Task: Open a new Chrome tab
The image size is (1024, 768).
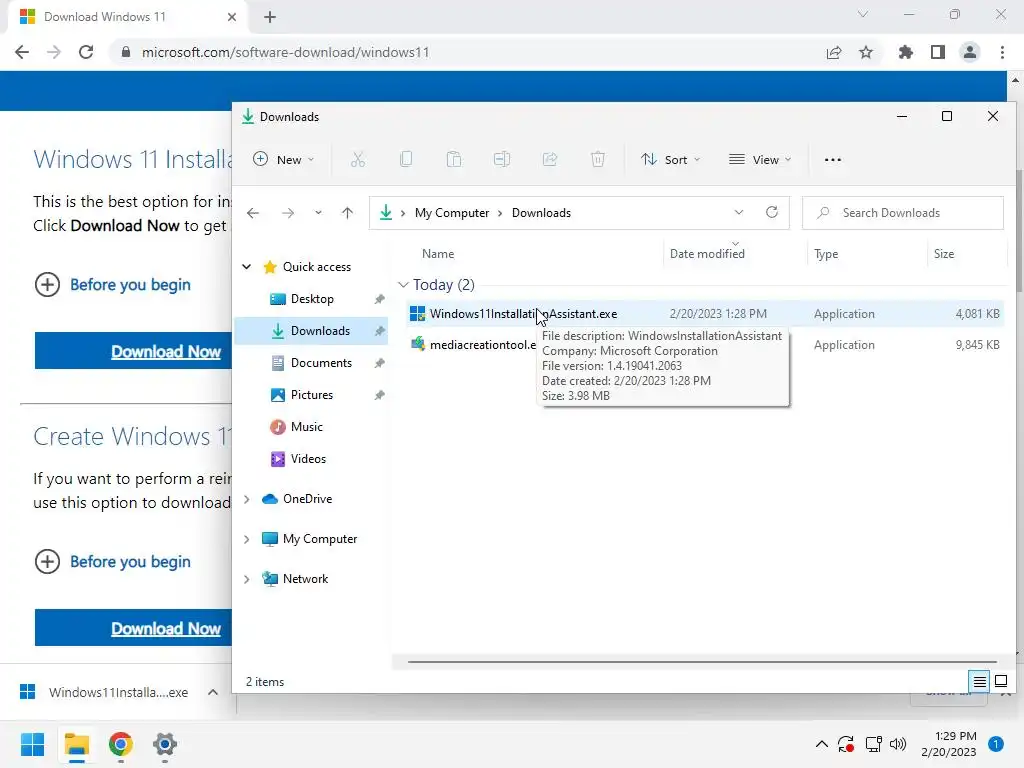Action: (270, 17)
